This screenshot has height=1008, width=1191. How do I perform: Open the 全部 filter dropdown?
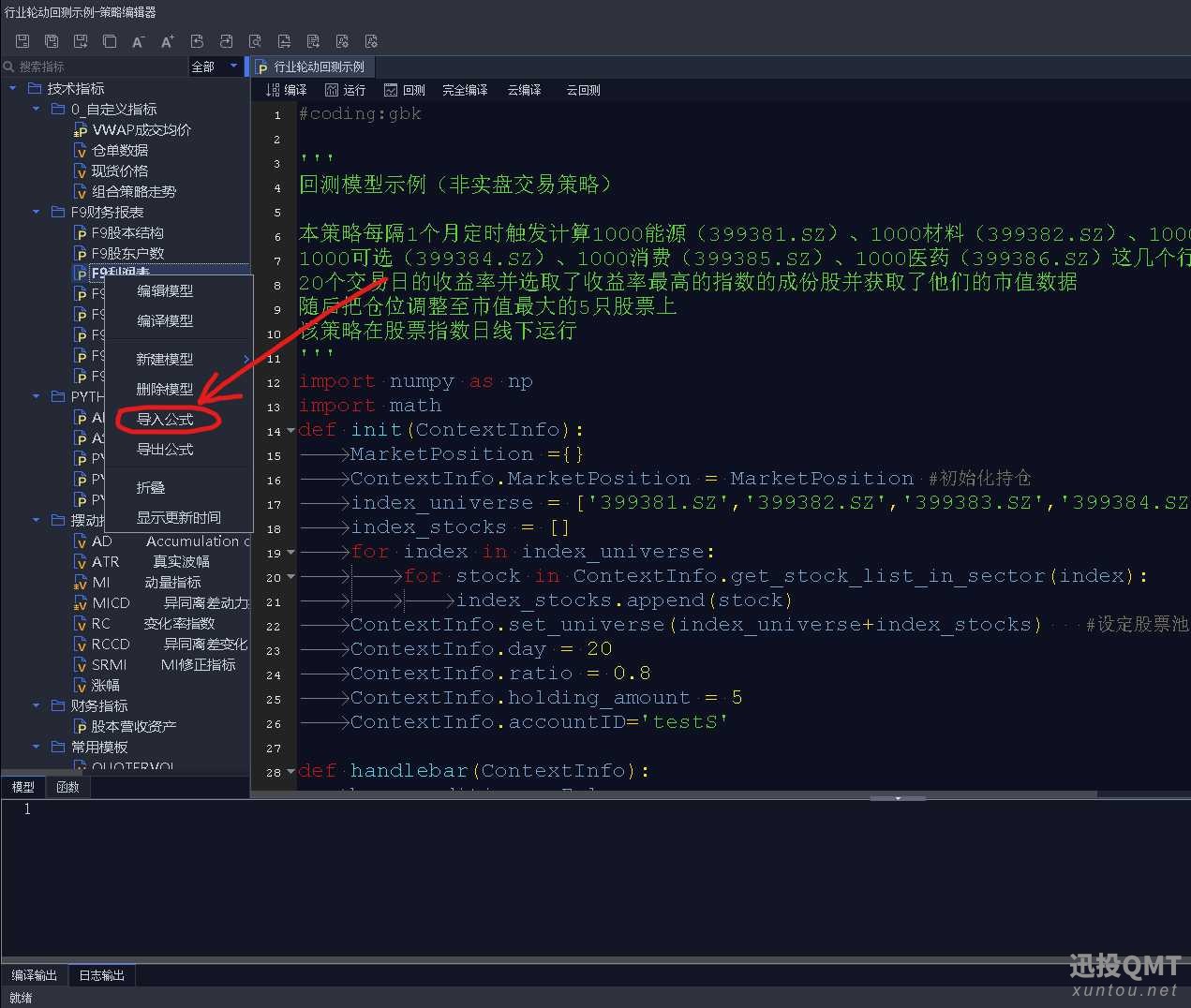[216, 67]
